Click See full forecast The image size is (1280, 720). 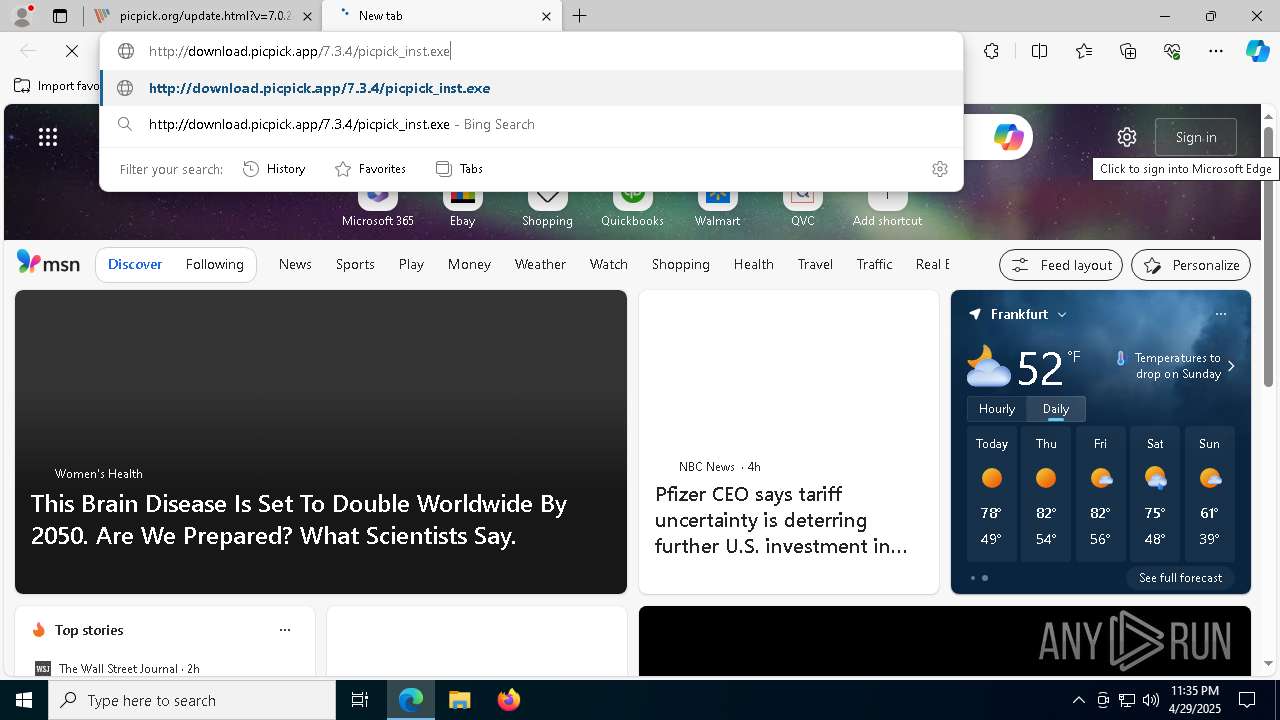coord(1180,578)
